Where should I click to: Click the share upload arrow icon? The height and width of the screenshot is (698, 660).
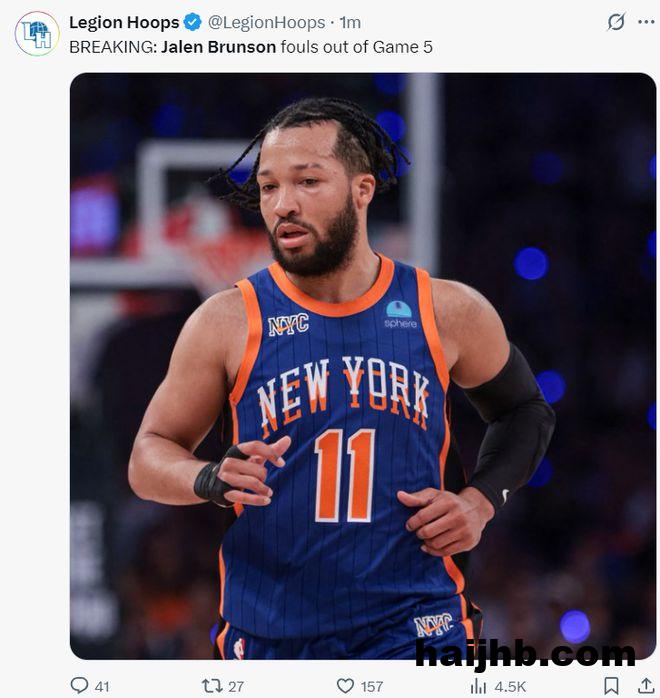click(646, 686)
